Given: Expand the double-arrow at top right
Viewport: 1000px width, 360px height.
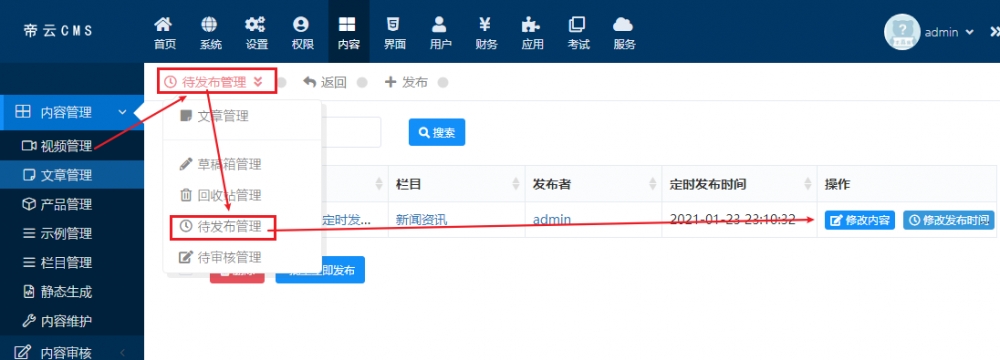Looking at the screenshot, I should [994, 32].
